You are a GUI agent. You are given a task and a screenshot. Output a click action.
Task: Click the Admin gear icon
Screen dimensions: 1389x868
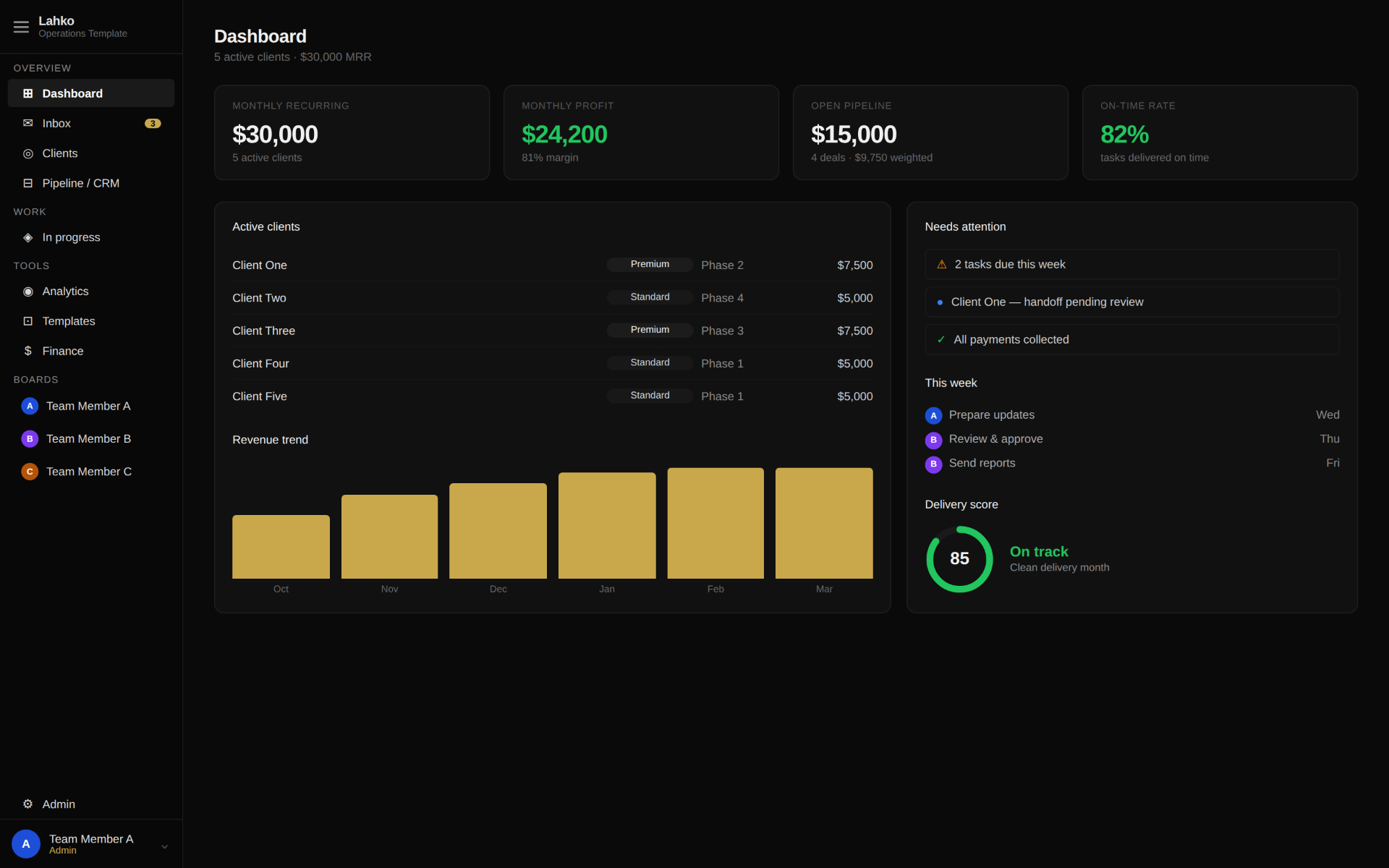click(27, 804)
